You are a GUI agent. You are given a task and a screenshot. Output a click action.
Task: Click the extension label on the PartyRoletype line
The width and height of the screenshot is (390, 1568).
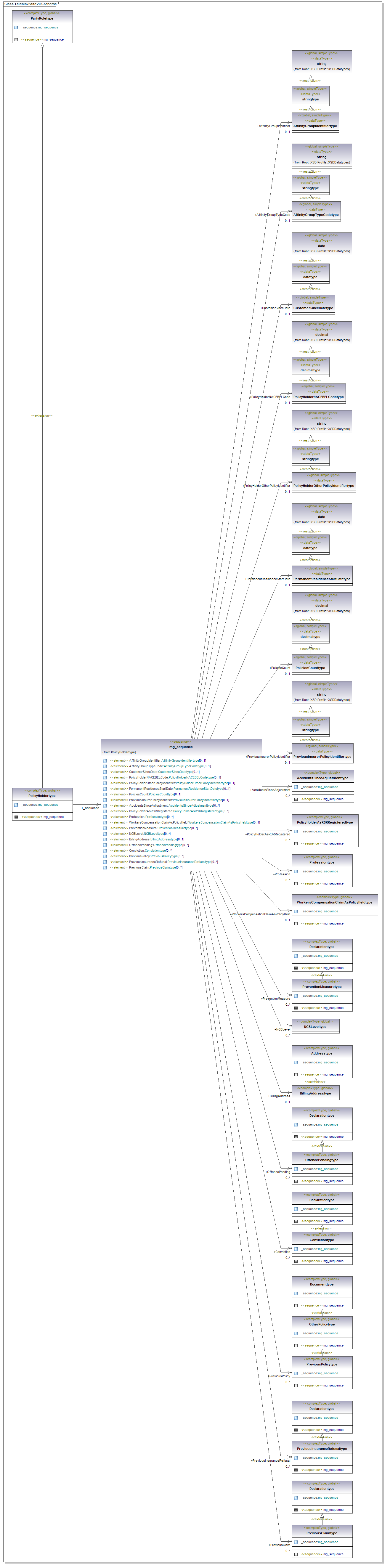pyautogui.click(x=42, y=416)
